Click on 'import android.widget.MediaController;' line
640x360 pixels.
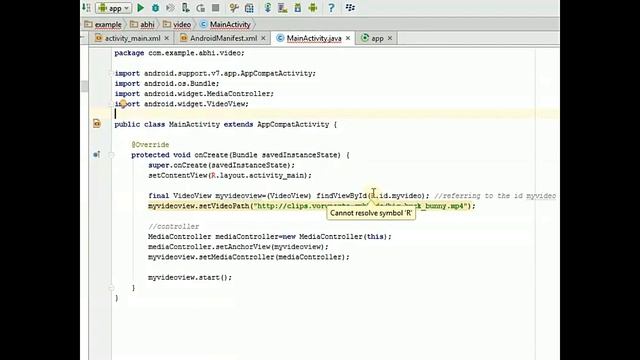(194, 94)
